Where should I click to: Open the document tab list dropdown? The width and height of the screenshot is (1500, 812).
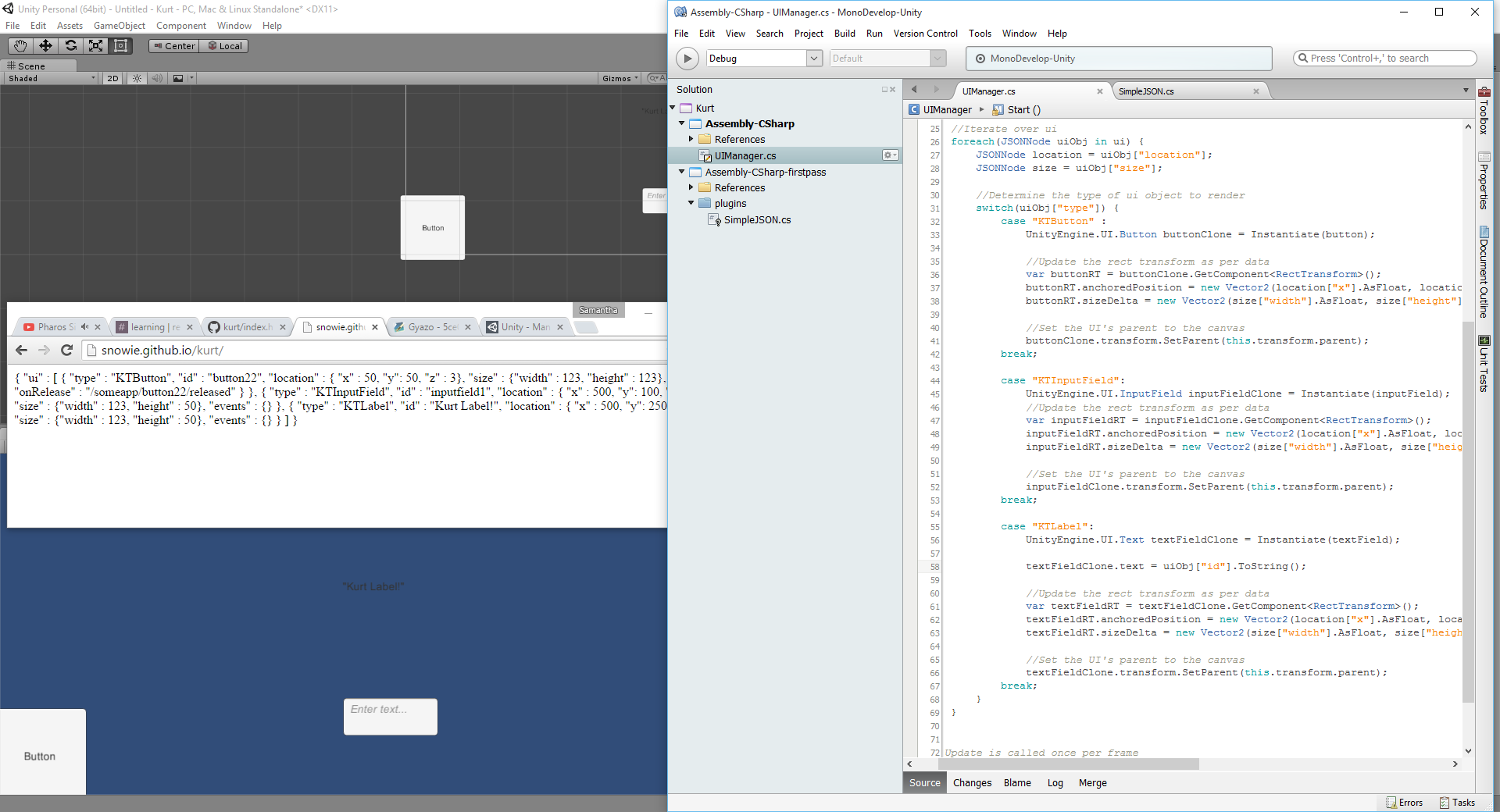(1466, 91)
